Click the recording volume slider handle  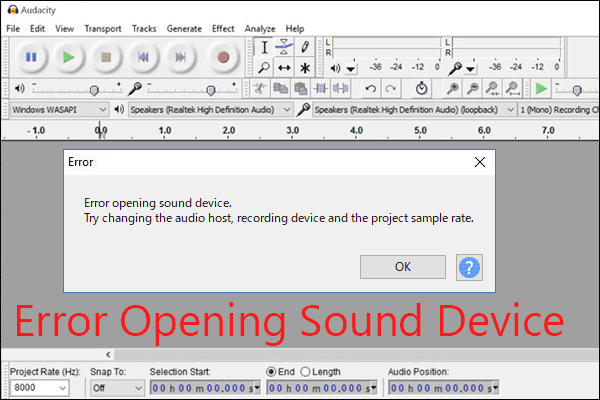point(210,91)
